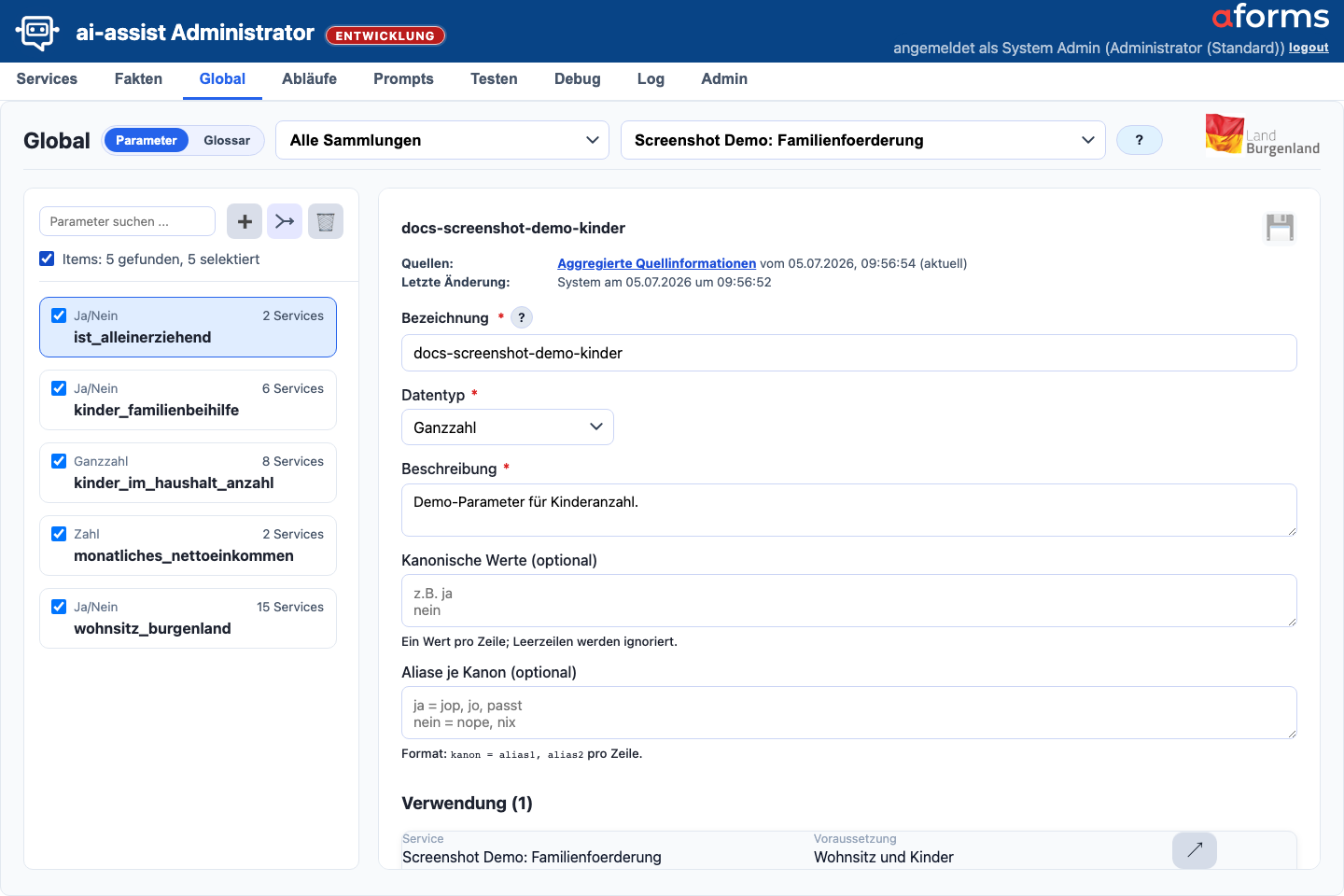Screen dimensions: 1344x896
Task: Open the Datentyp Ganzzahl dropdown
Action: (508, 427)
